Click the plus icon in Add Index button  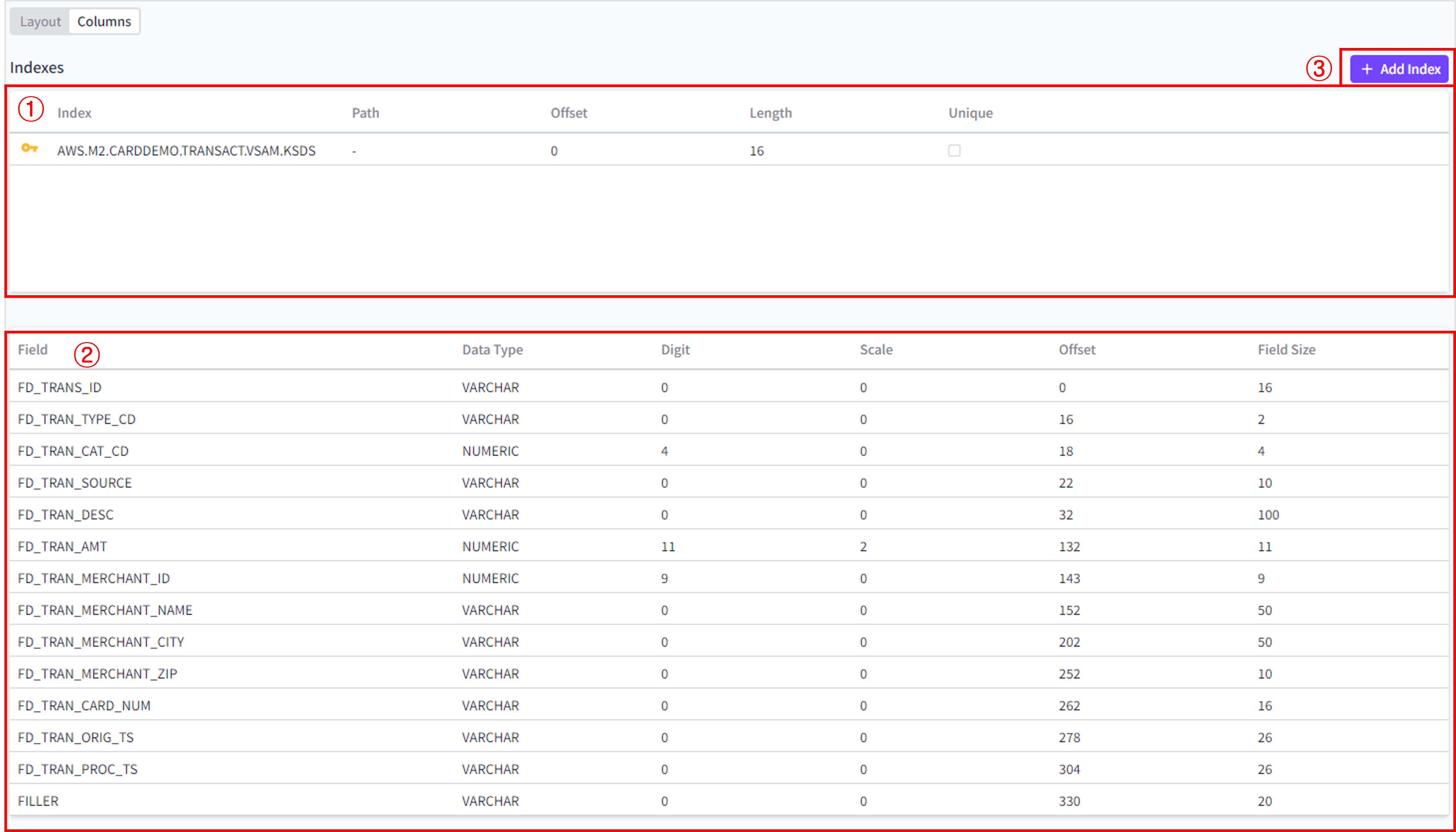[x=1367, y=69]
